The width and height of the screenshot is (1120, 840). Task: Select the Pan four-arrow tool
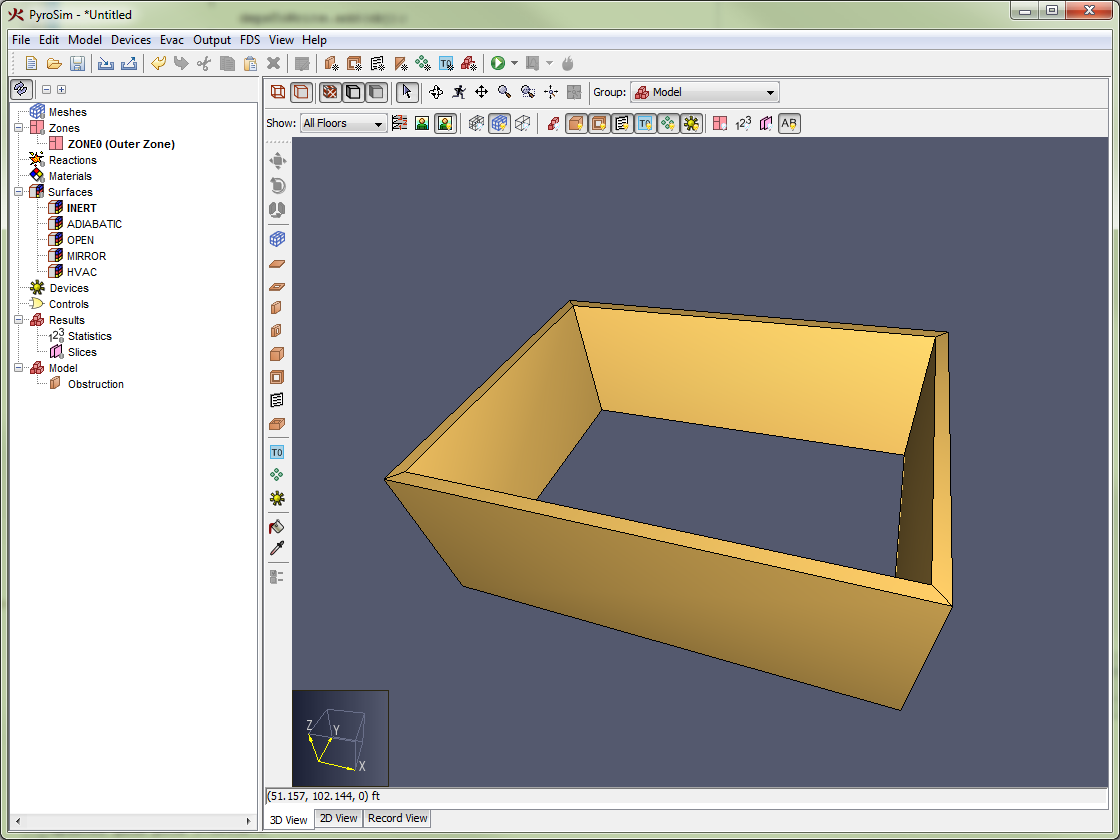coord(481,92)
